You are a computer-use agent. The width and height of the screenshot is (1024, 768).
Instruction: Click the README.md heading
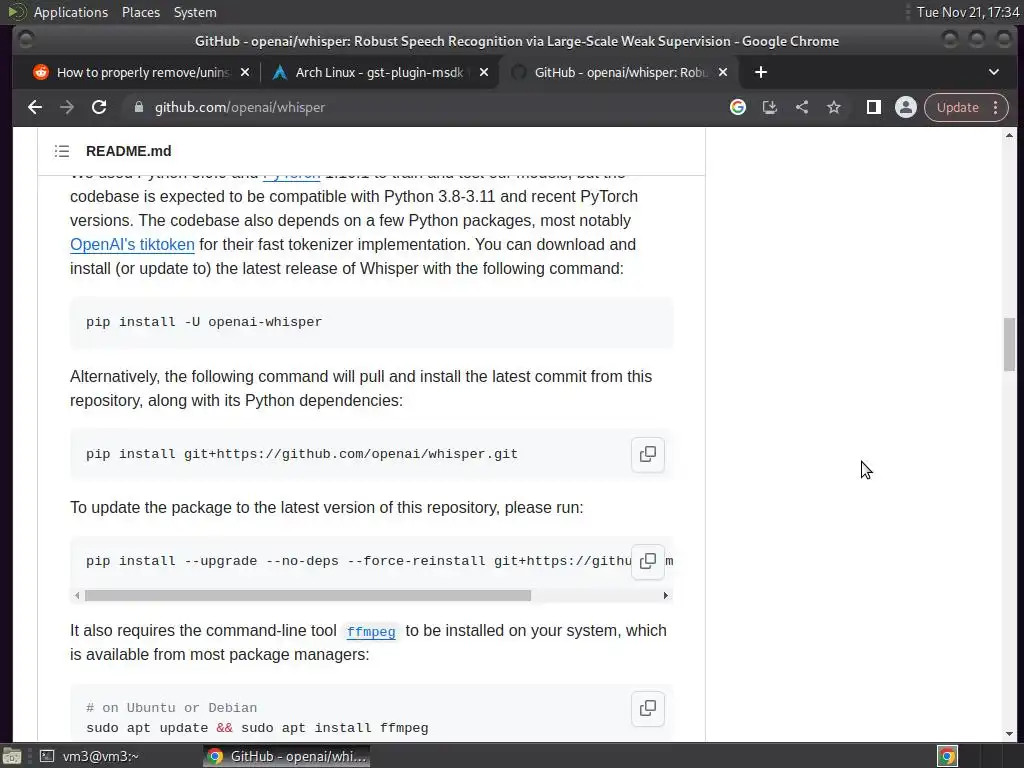coord(129,152)
